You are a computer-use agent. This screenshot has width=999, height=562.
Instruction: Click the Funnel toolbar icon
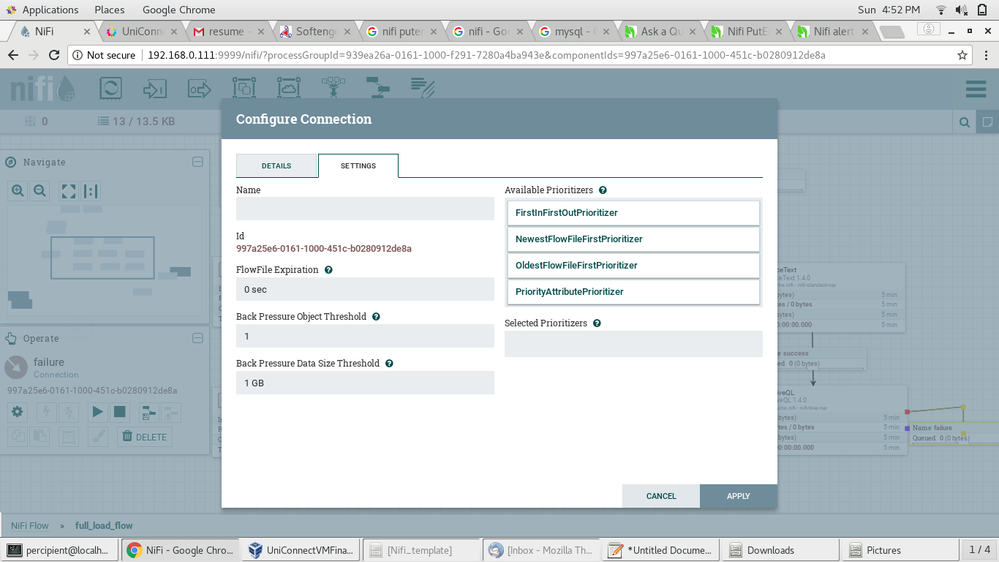[333, 88]
